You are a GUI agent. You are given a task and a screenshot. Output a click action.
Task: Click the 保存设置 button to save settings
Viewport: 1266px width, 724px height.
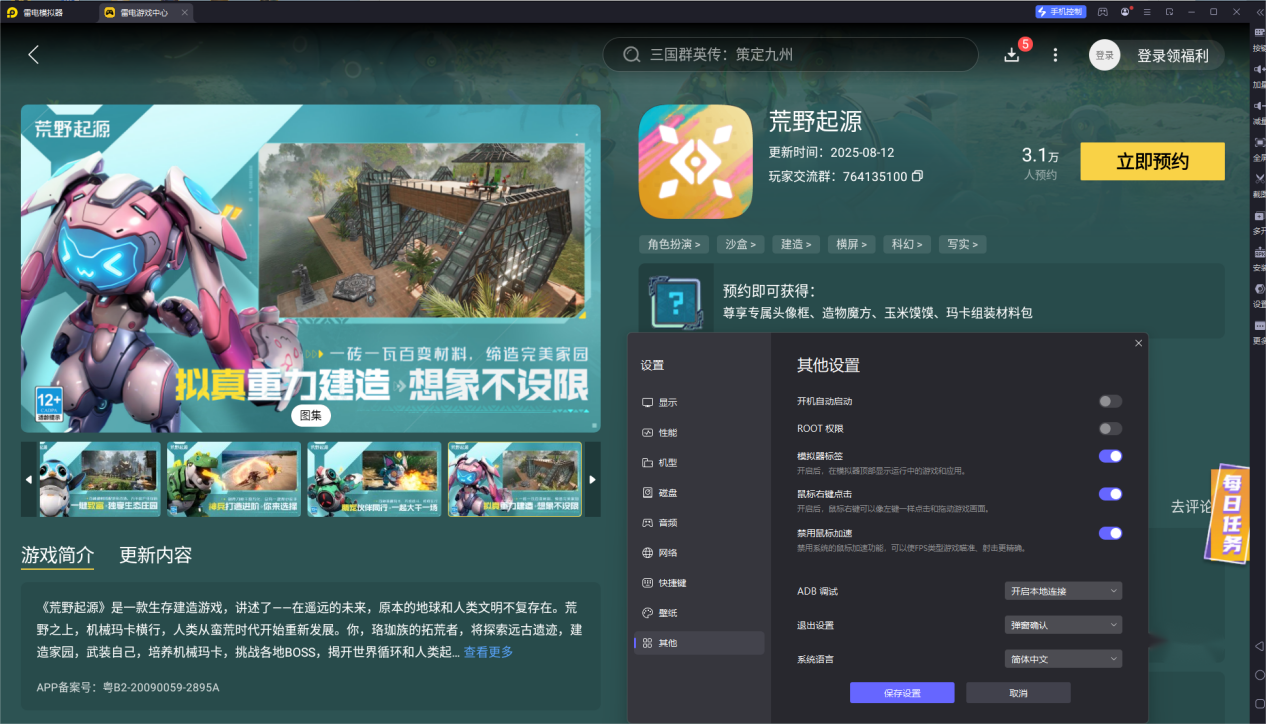click(901, 692)
